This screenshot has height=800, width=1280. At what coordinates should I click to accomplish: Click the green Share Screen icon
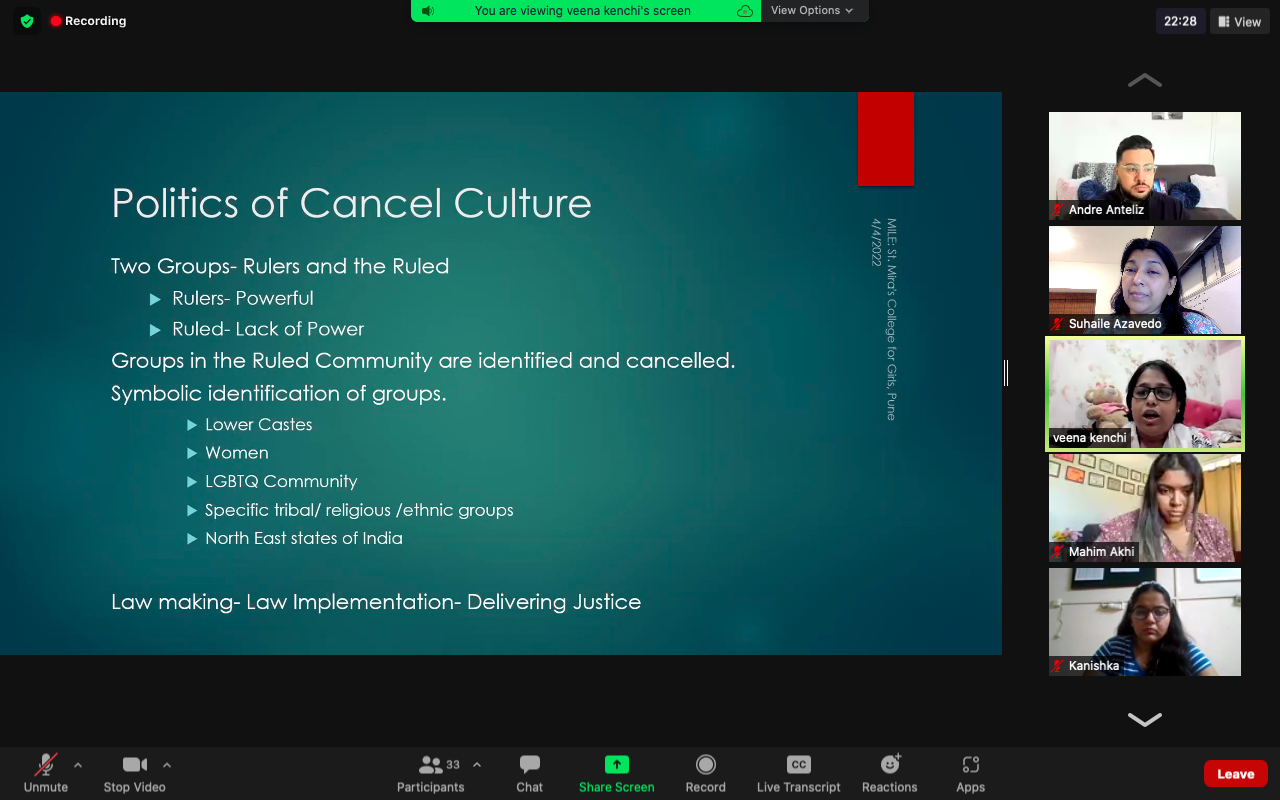click(616, 765)
